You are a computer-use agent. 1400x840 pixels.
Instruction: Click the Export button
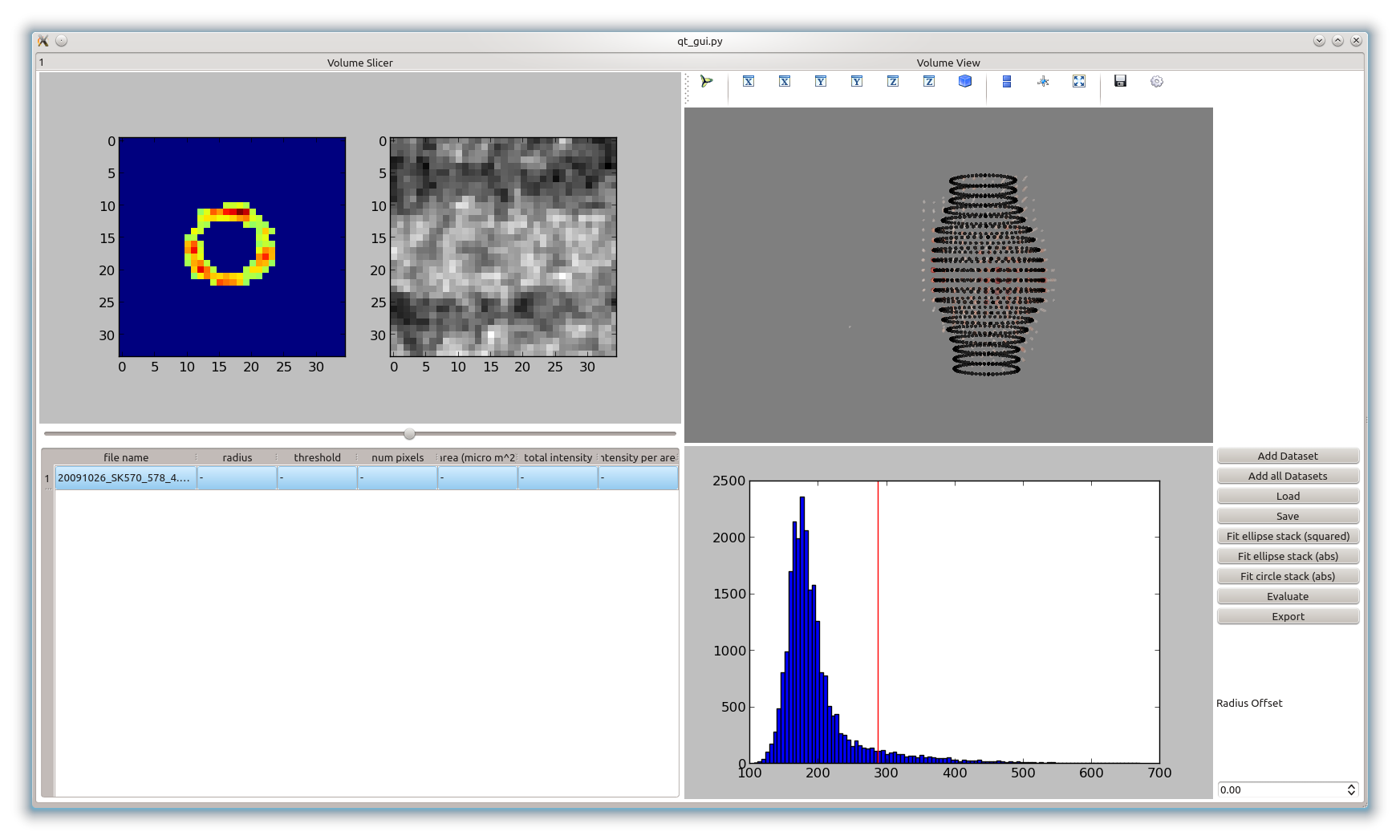pos(1288,616)
